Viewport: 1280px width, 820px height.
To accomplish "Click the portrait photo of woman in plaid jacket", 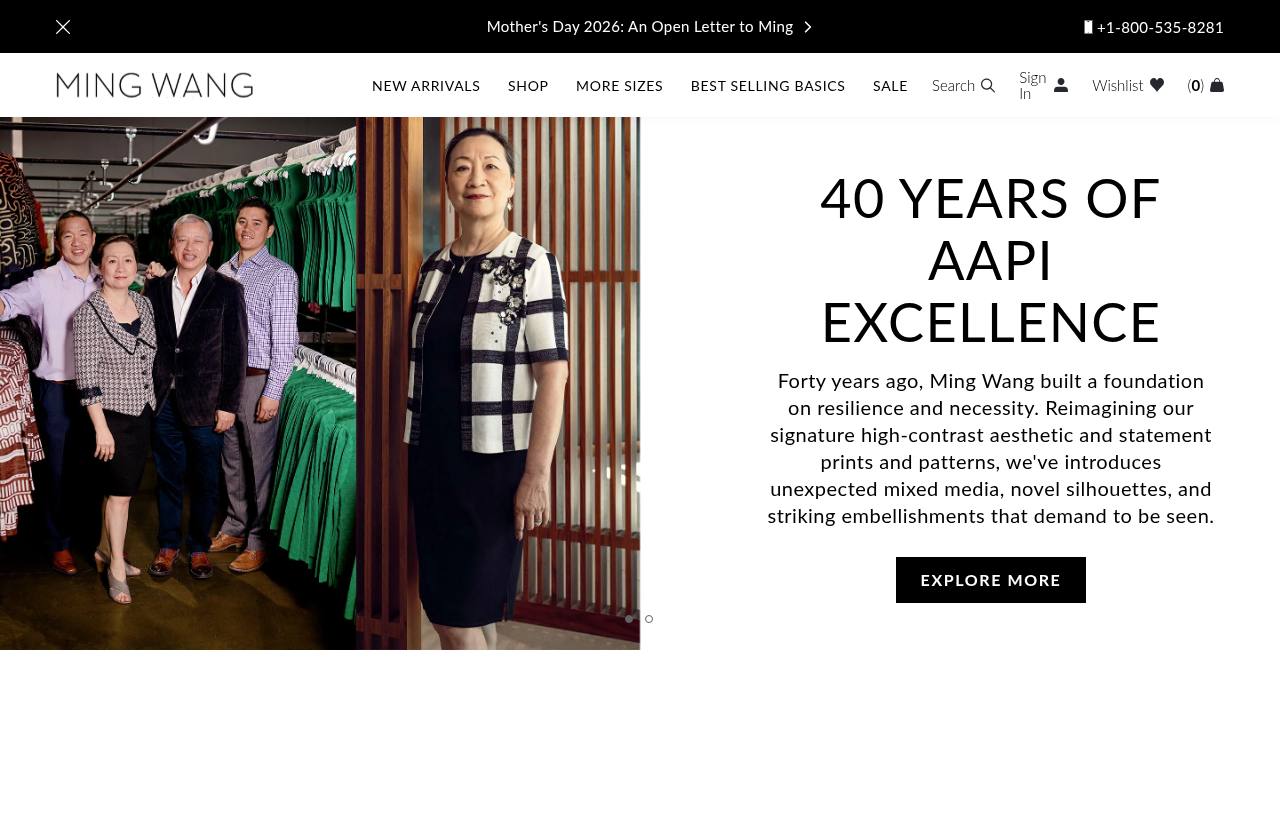I will click(498, 383).
